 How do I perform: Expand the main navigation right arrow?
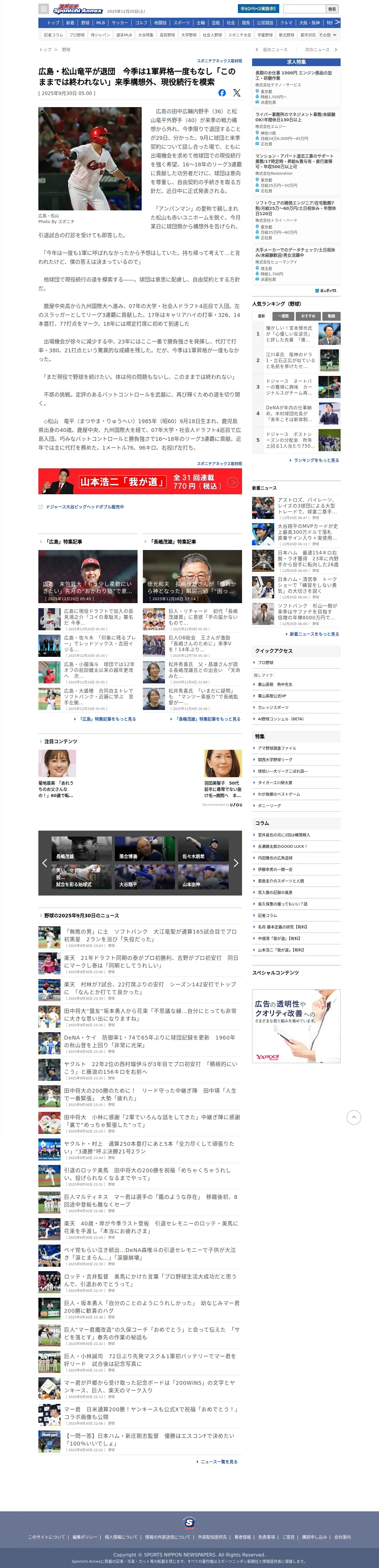point(338,22)
